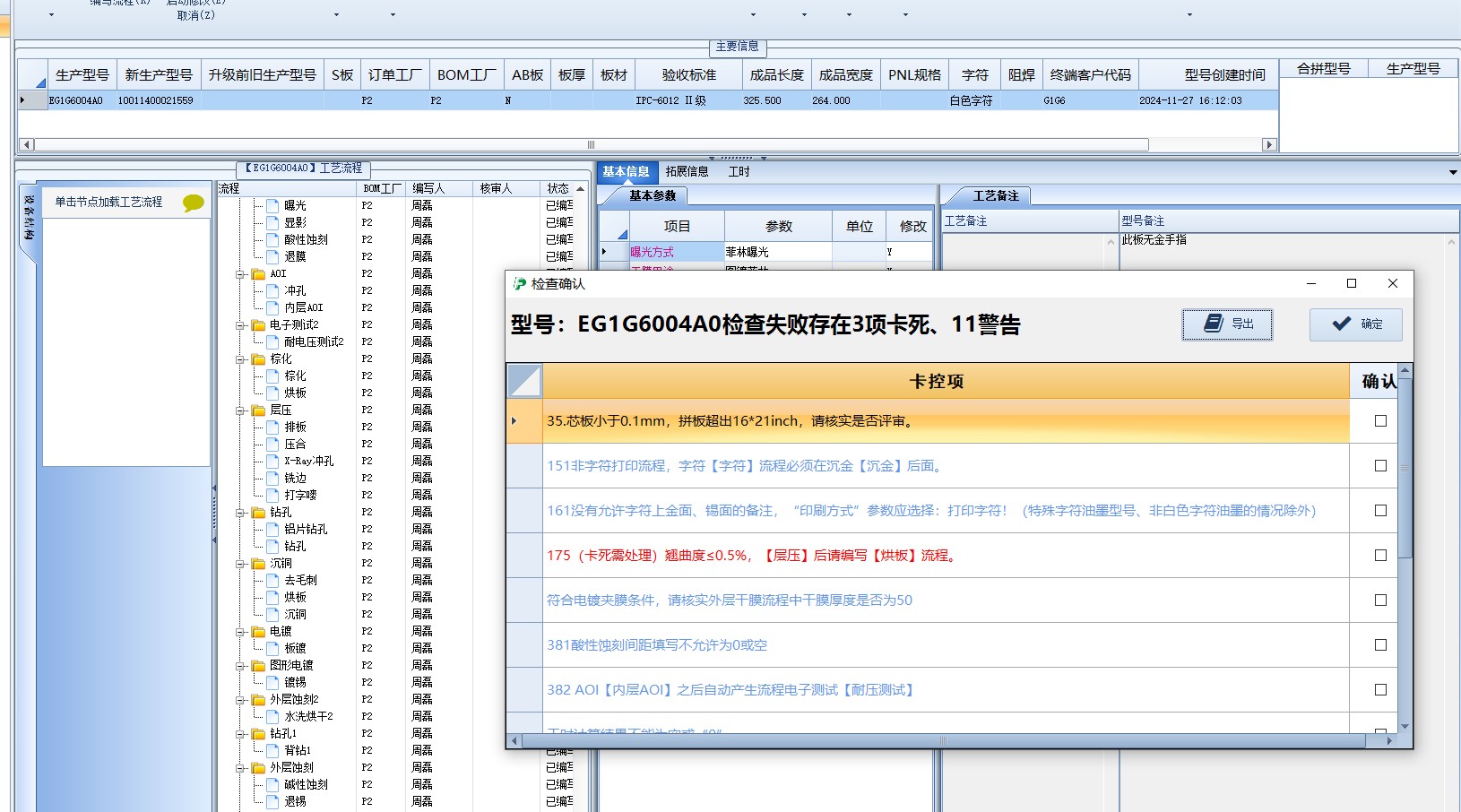1461x812 pixels.
Task: Tick the checkbox for item 151 非字符打印流程
Action: (1380, 466)
